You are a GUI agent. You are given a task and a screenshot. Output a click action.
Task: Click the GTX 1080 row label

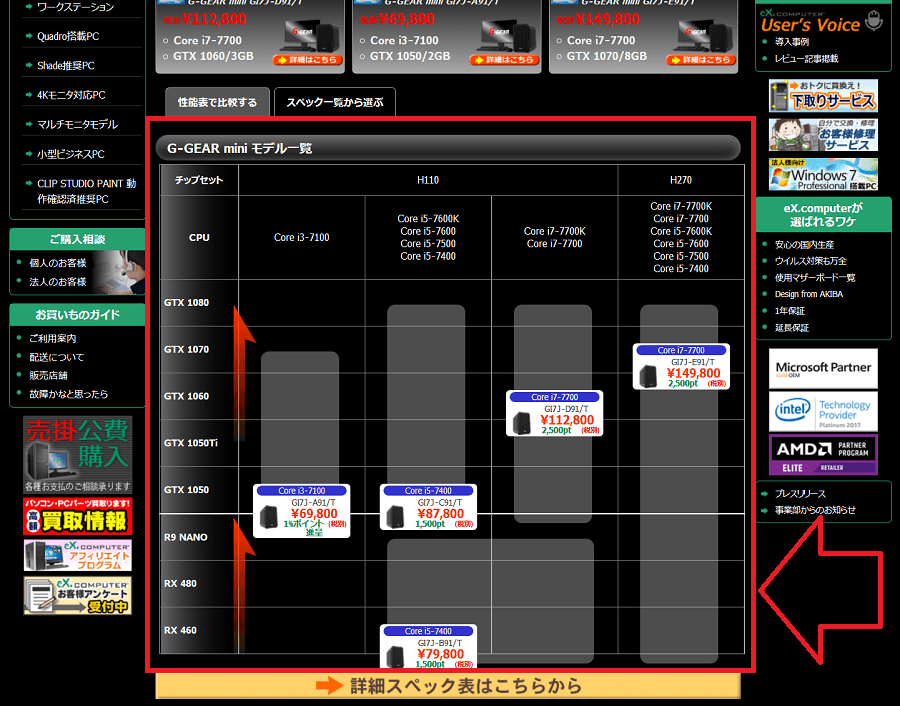click(186, 302)
